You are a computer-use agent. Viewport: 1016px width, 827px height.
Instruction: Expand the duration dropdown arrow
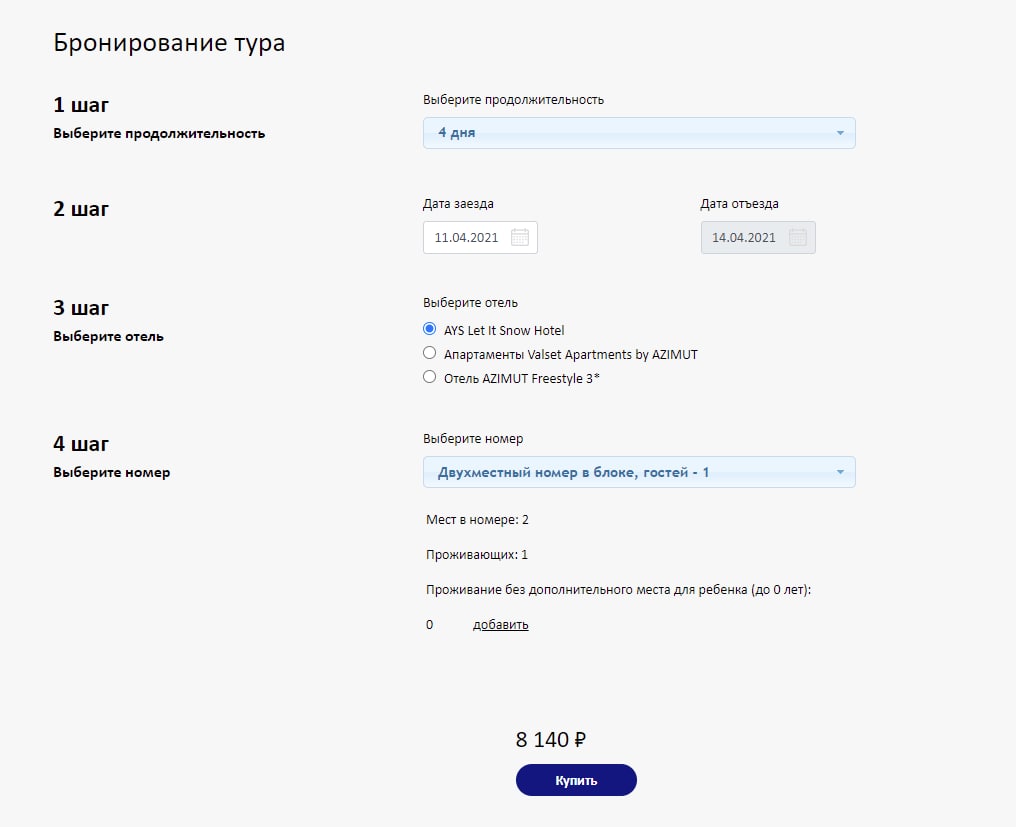point(840,133)
